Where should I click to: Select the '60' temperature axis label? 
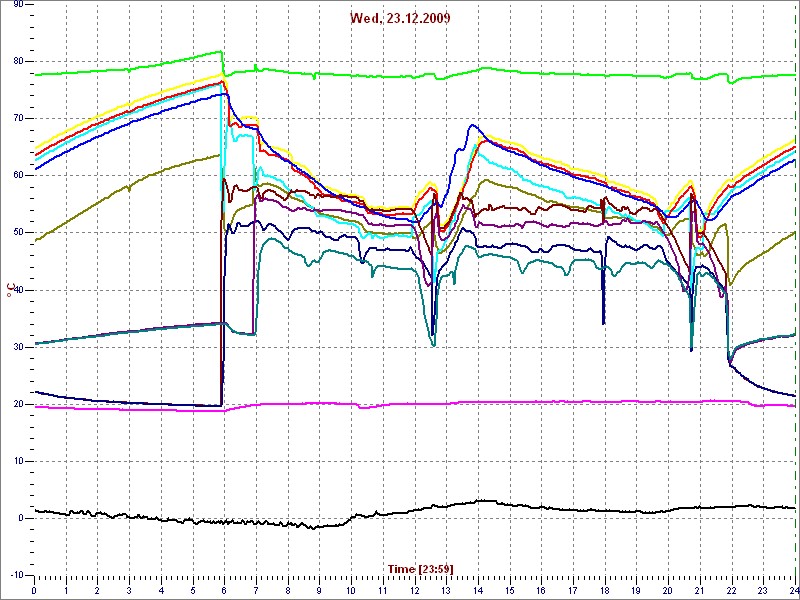pos(17,176)
